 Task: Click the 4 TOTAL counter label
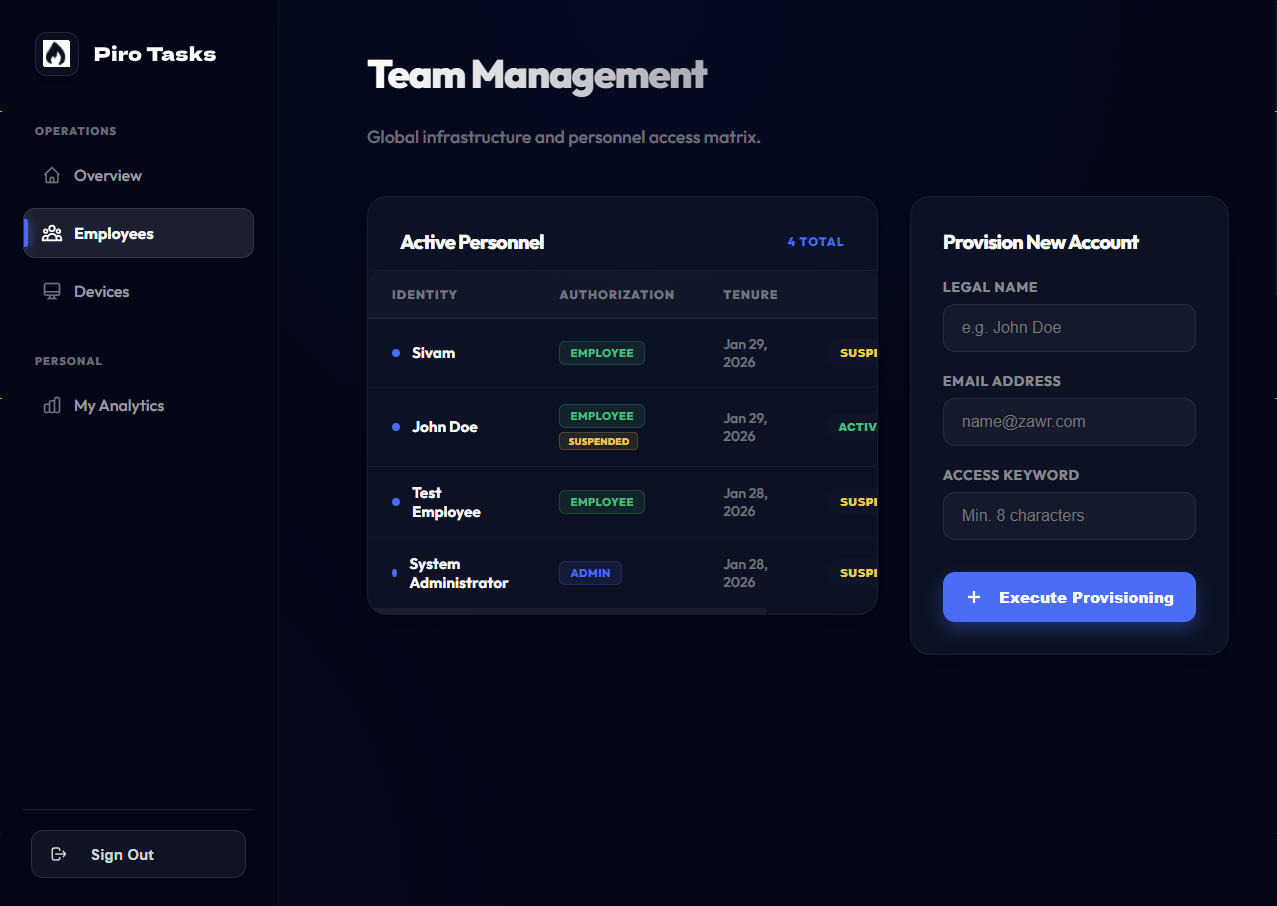(815, 241)
